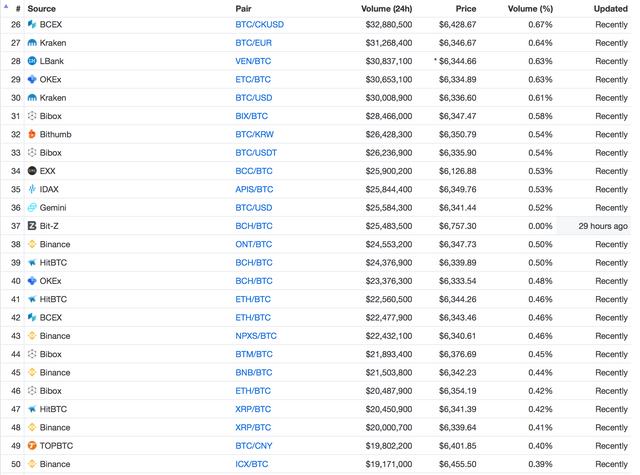The image size is (640, 475).
Task: Open the Gemini exchange name in row 36
Action: point(53,207)
